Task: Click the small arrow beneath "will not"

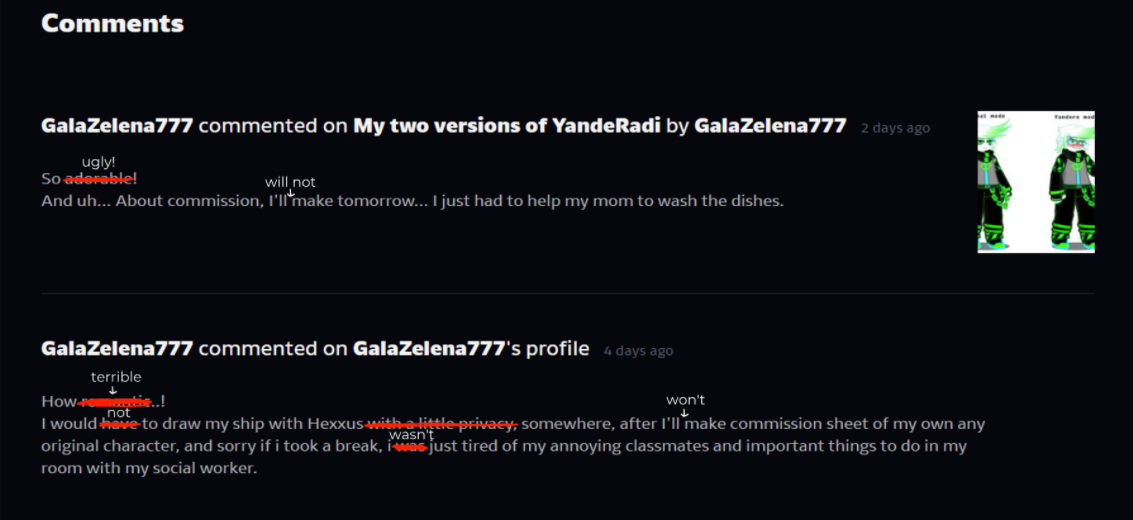Action: point(290,193)
